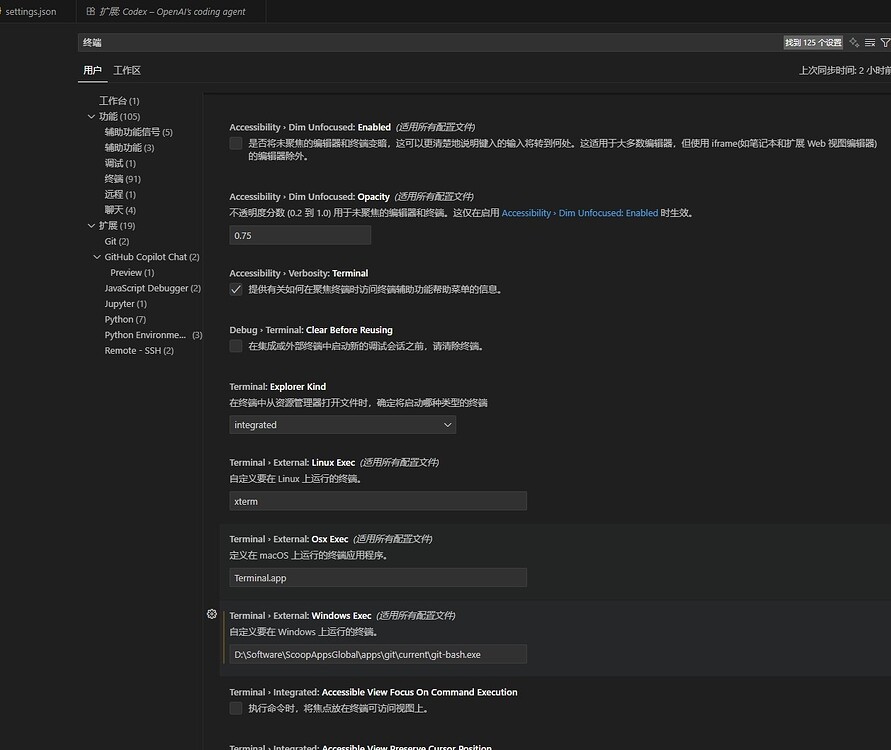
Task: Enable Clear Before Reusing checkbox
Action: point(236,346)
